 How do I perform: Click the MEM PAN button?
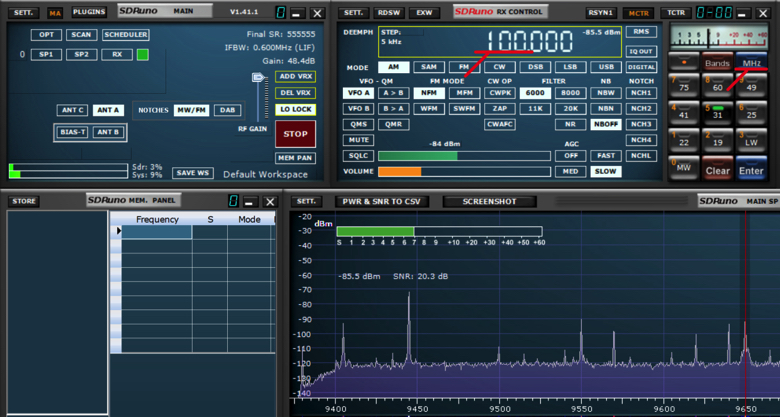coord(295,158)
